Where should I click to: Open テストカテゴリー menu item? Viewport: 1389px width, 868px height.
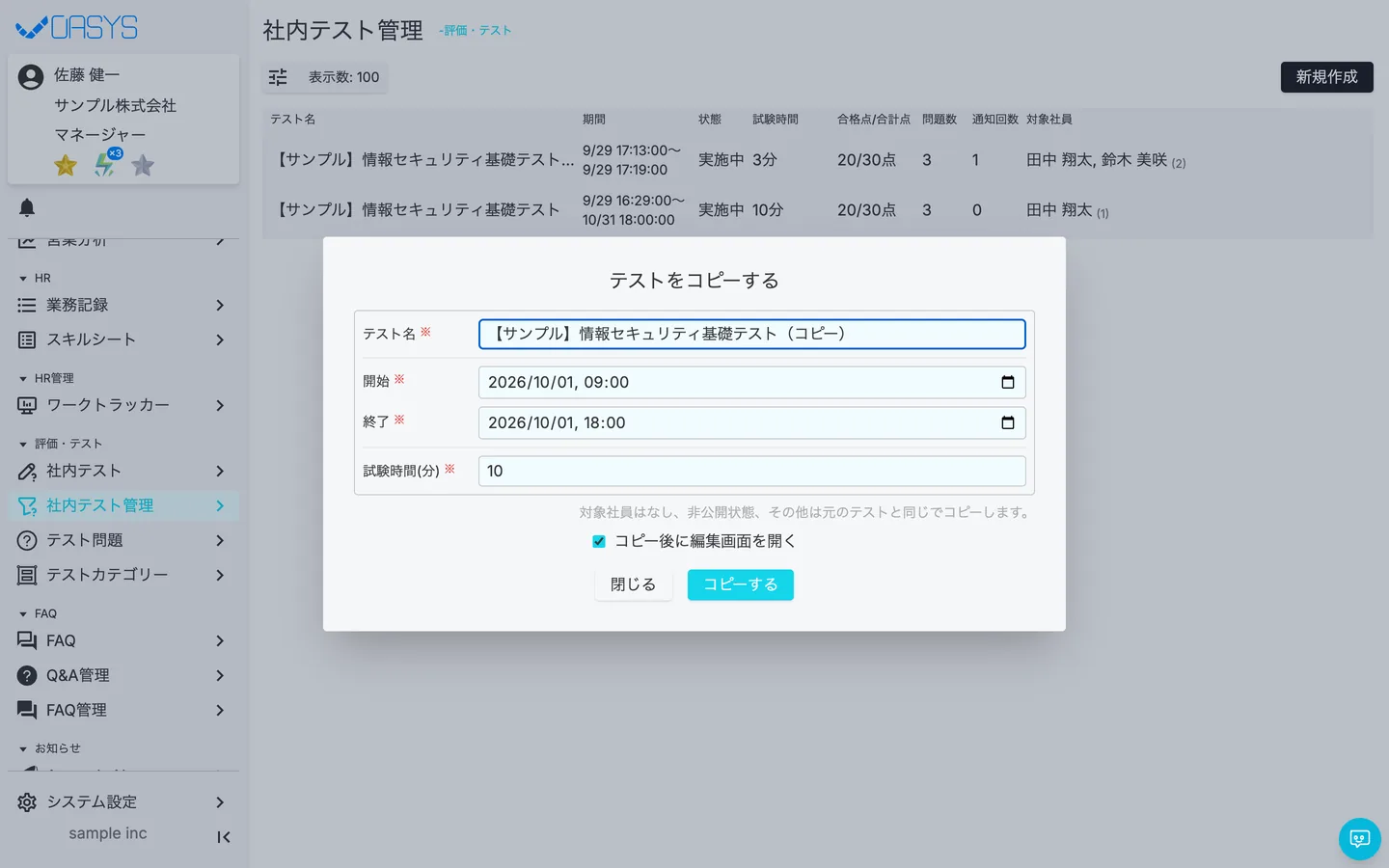click(123, 575)
